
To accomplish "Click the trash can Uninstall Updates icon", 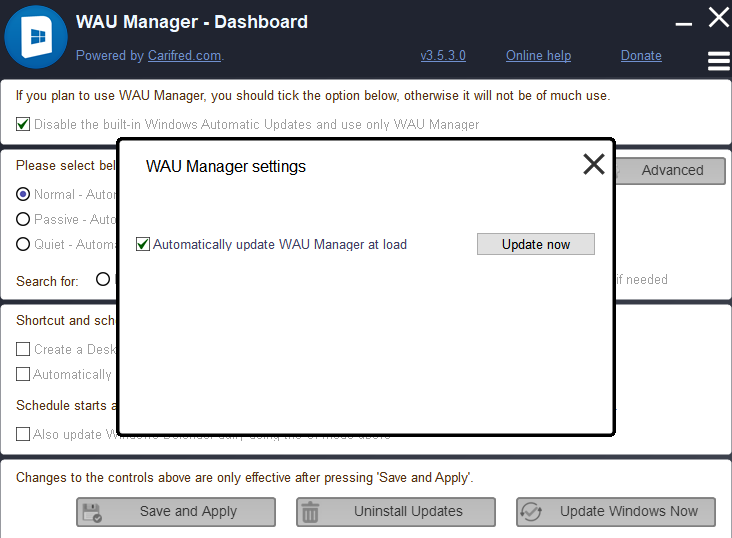I will coord(311,512).
